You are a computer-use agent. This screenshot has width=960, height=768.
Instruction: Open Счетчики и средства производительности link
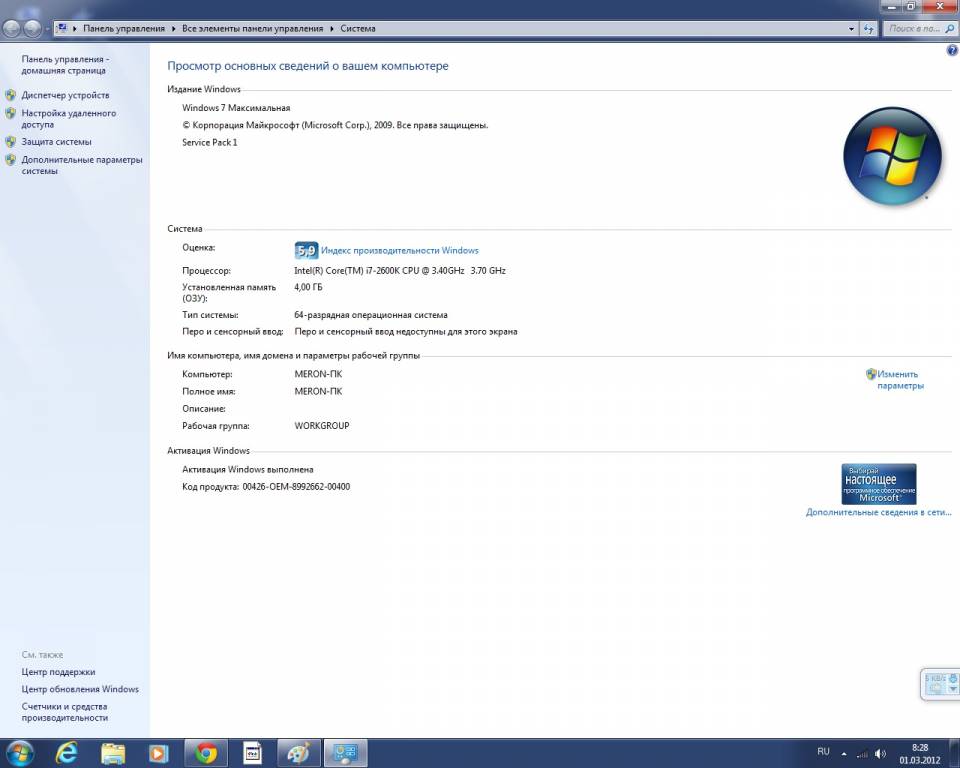[x=65, y=712]
